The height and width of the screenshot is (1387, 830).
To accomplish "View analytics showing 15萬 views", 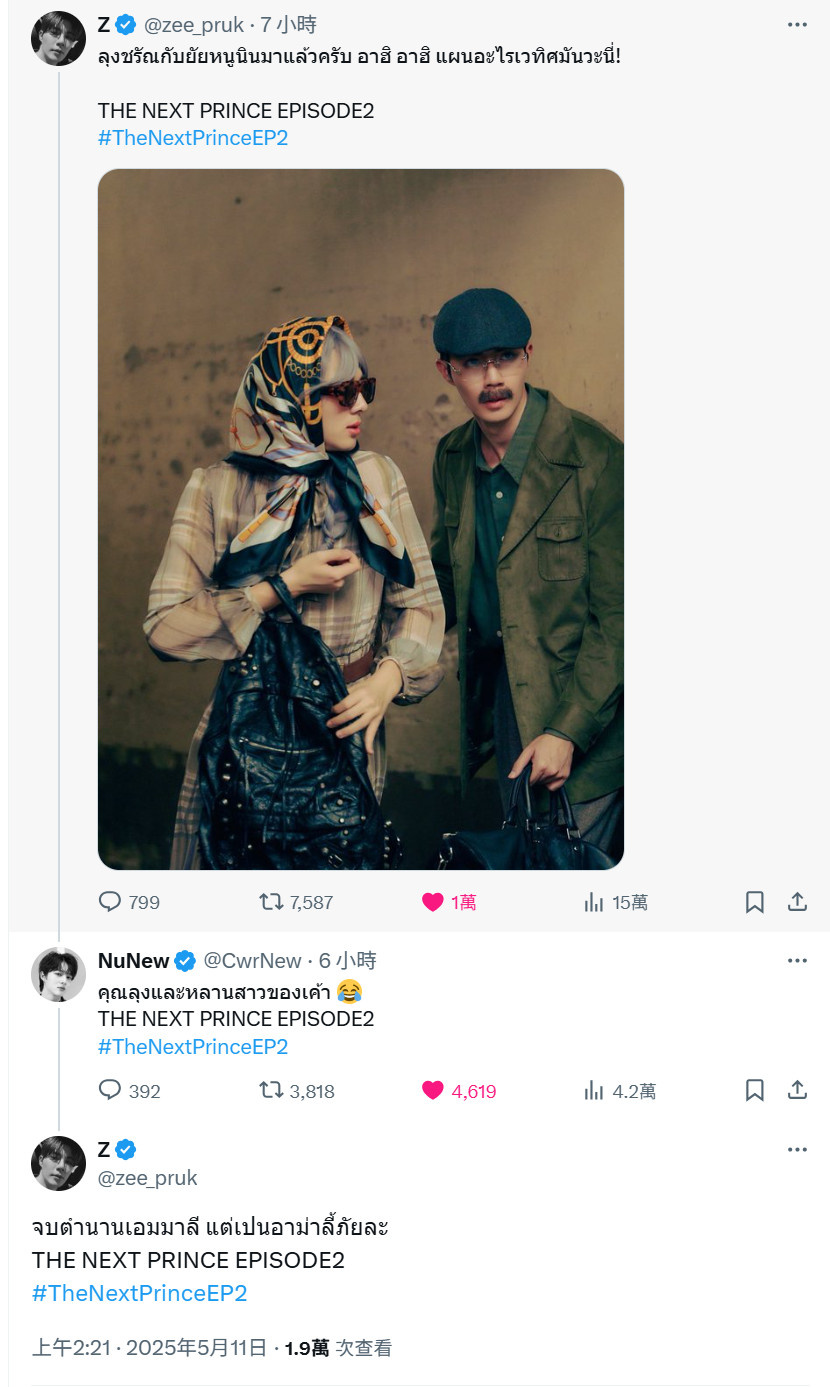I will tap(615, 902).
